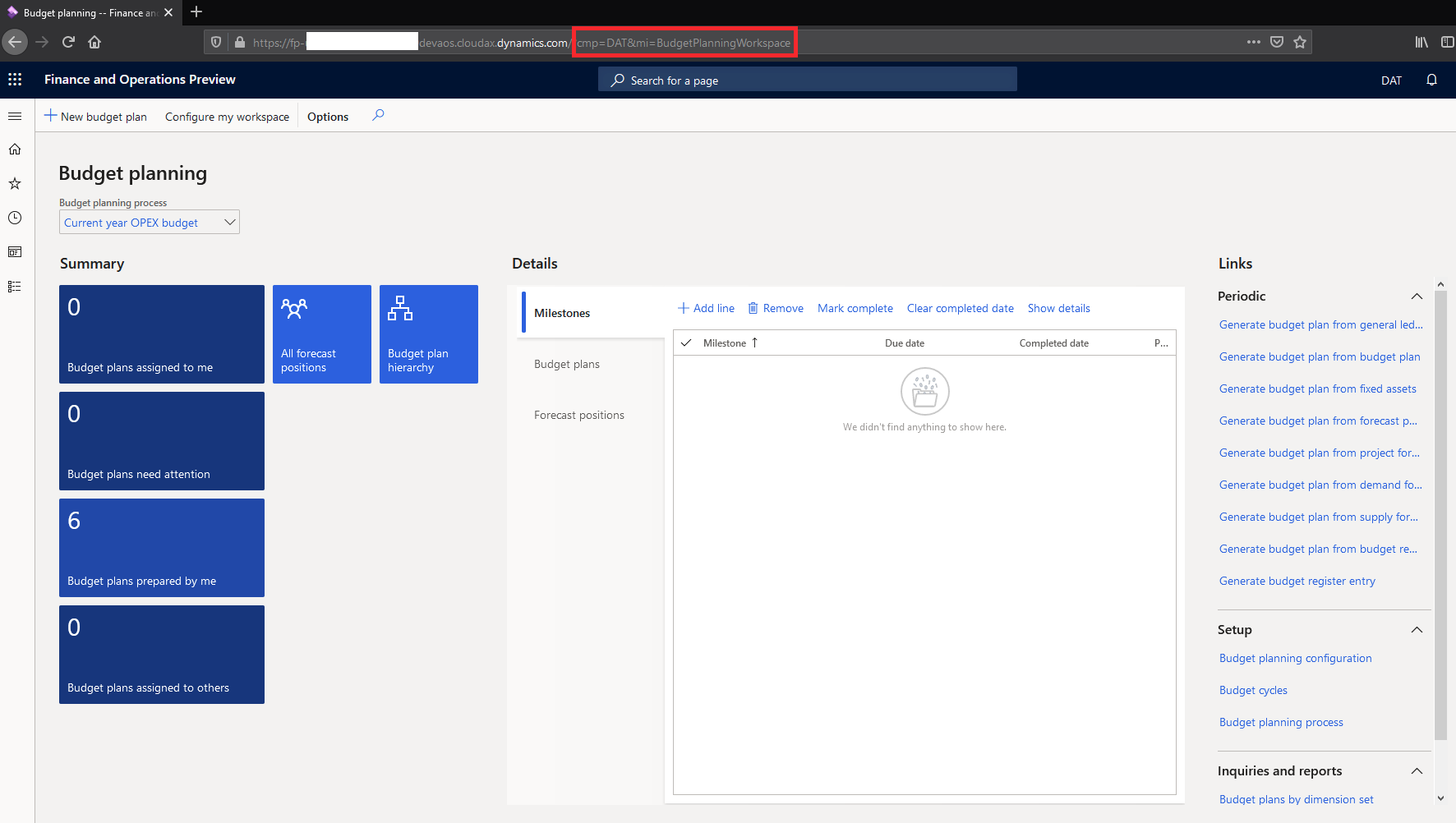Open Generate budget register entry link
Viewport: 1456px width, 823px height.
coord(1297,581)
